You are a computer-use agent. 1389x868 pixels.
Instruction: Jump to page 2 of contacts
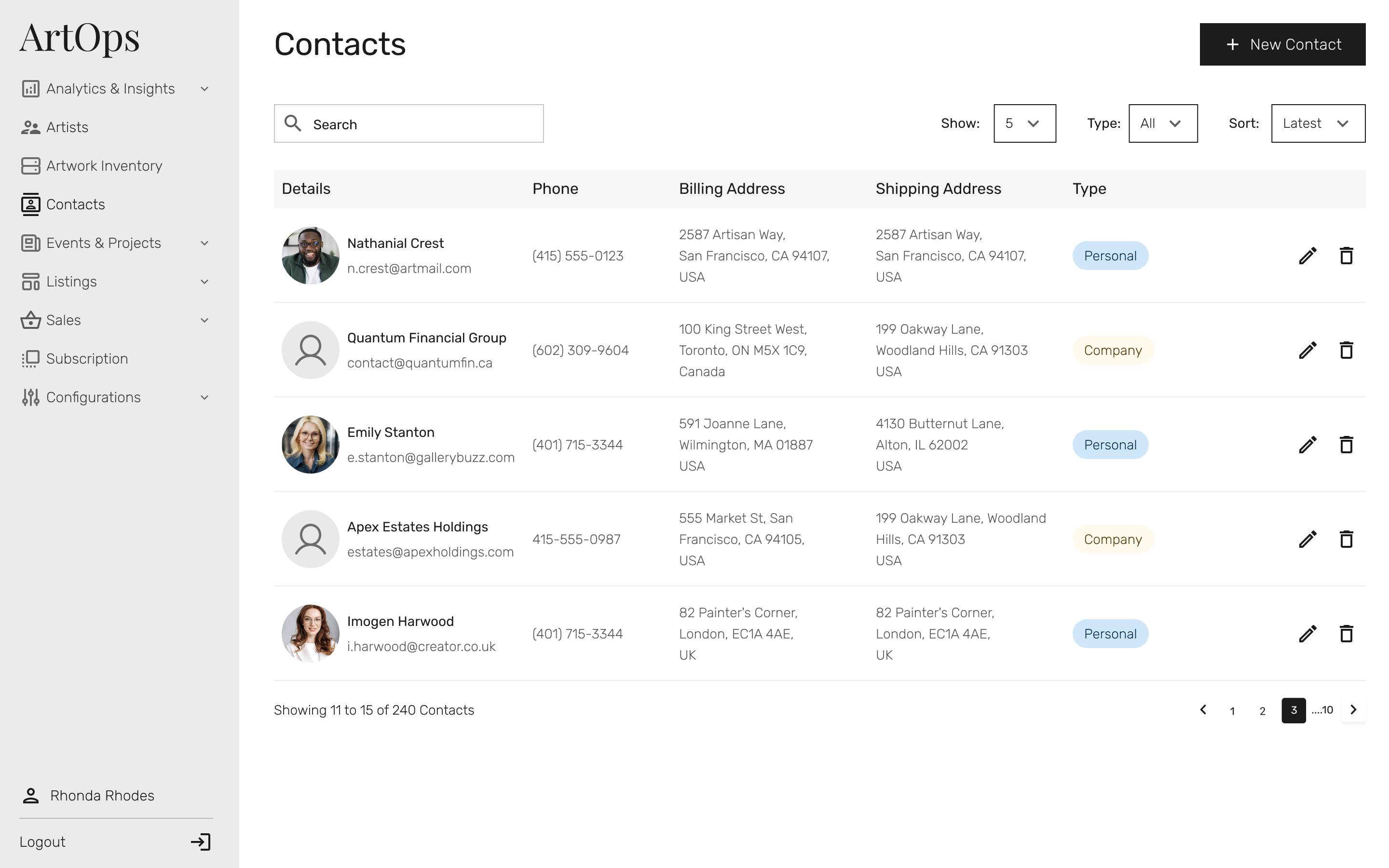(1262, 711)
